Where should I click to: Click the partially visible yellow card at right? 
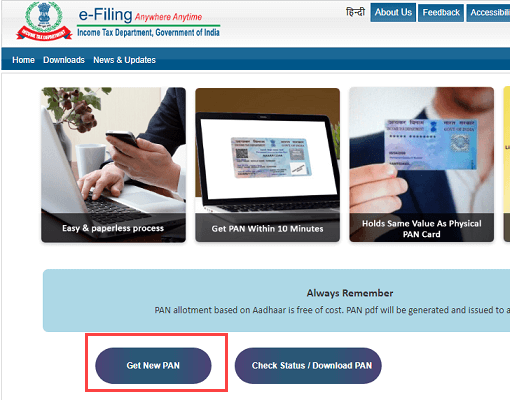[x=507, y=164]
